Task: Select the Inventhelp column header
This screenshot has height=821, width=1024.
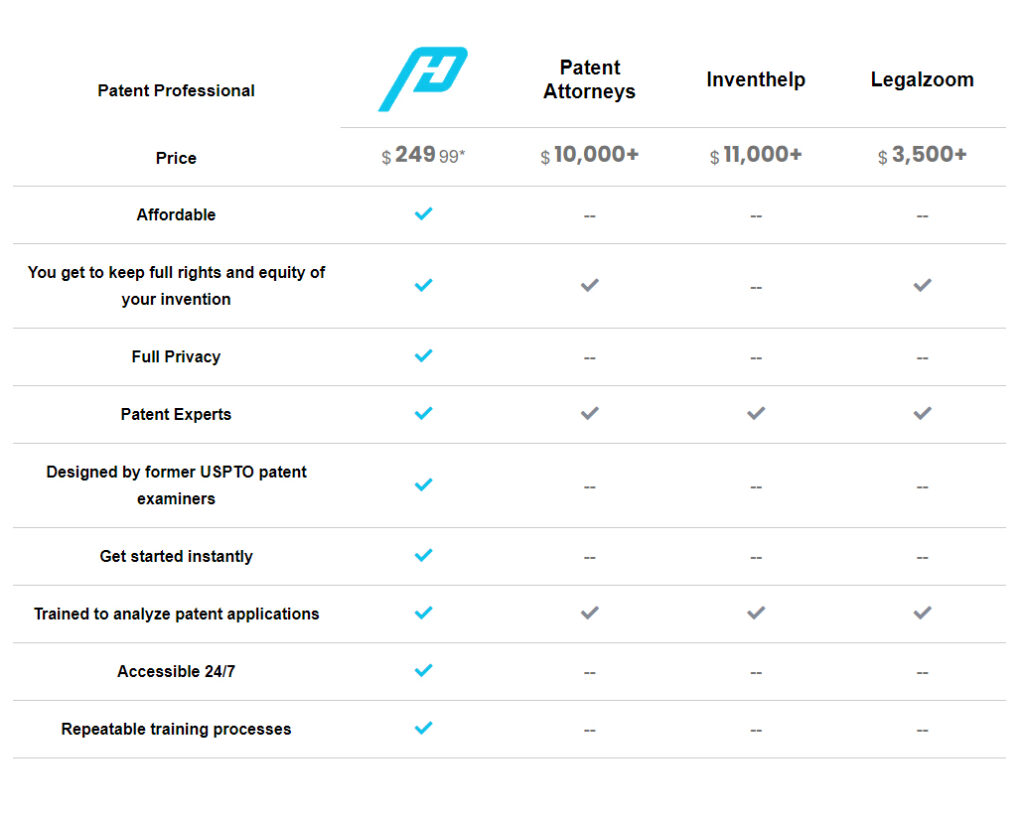Action: 756,80
